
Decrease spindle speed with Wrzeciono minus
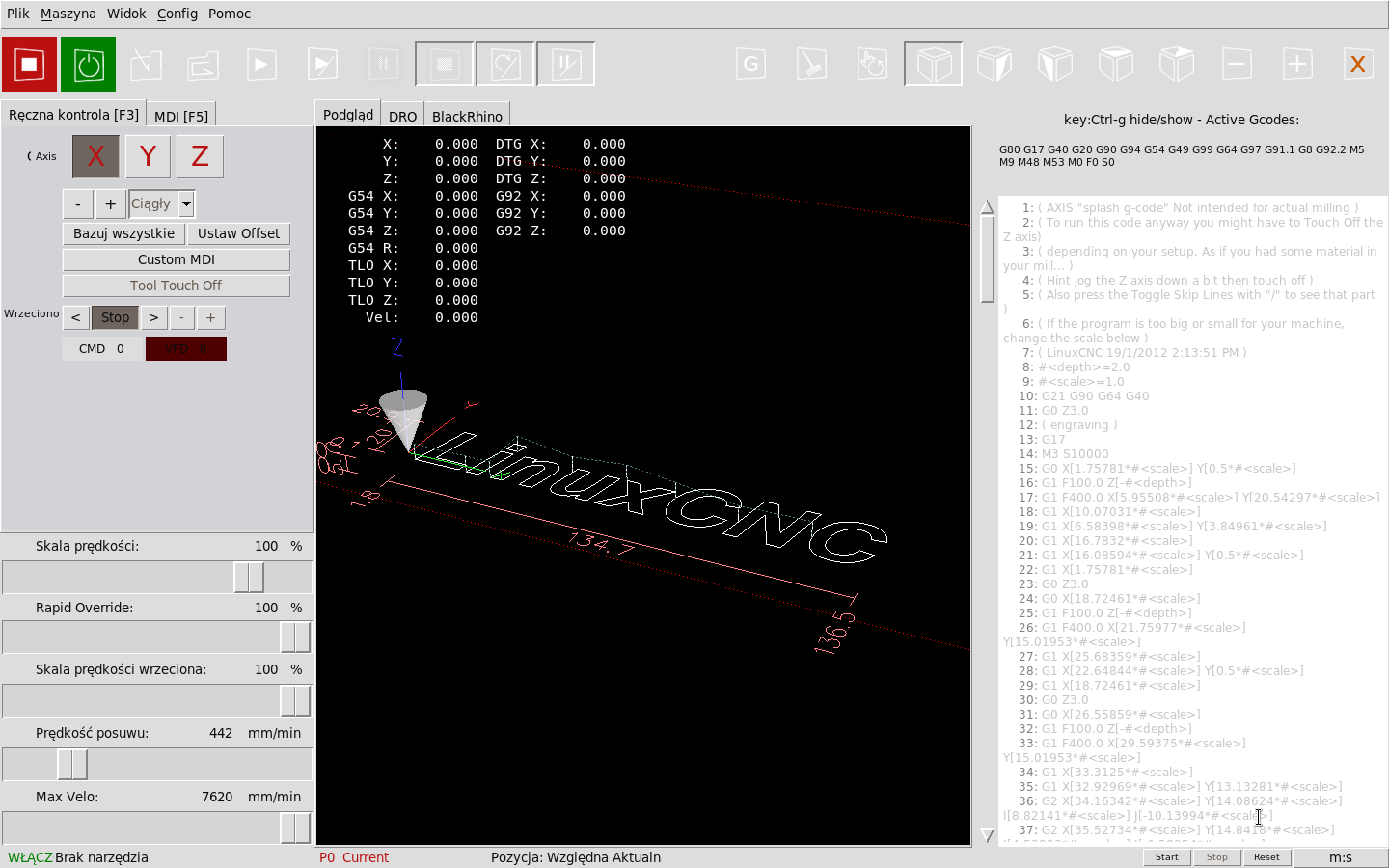point(182,317)
